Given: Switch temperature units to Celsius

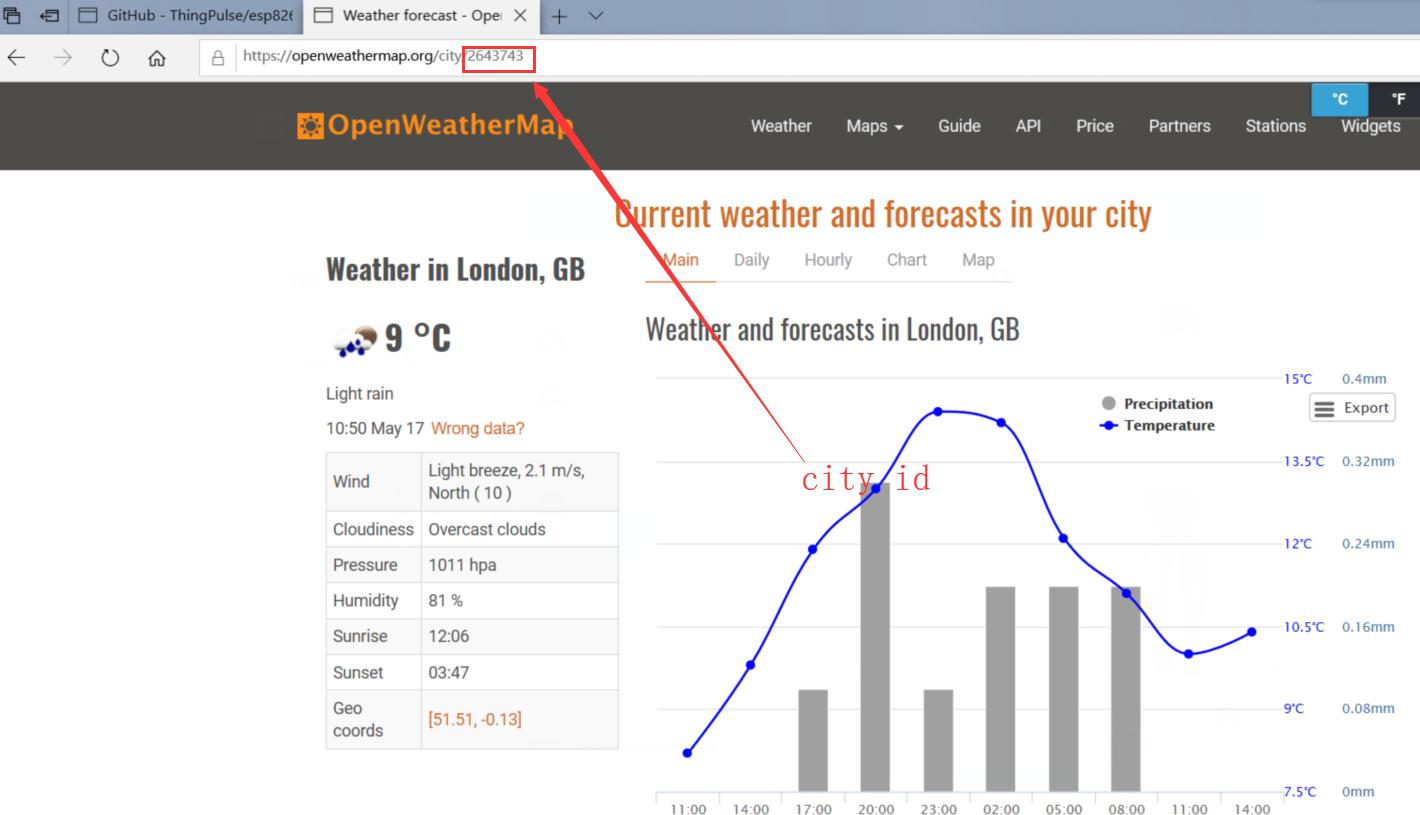Looking at the screenshot, I should click(x=1340, y=99).
